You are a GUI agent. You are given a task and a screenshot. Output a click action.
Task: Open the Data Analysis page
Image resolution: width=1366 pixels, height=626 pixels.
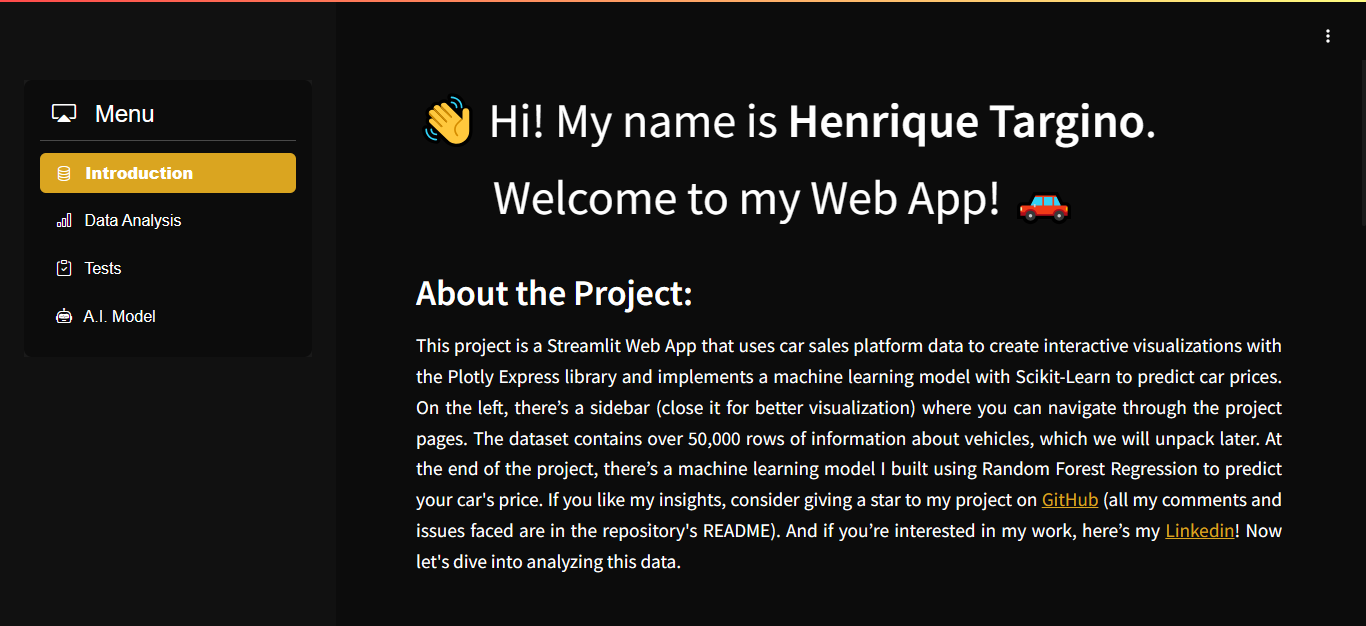pyautogui.click(x=133, y=221)
